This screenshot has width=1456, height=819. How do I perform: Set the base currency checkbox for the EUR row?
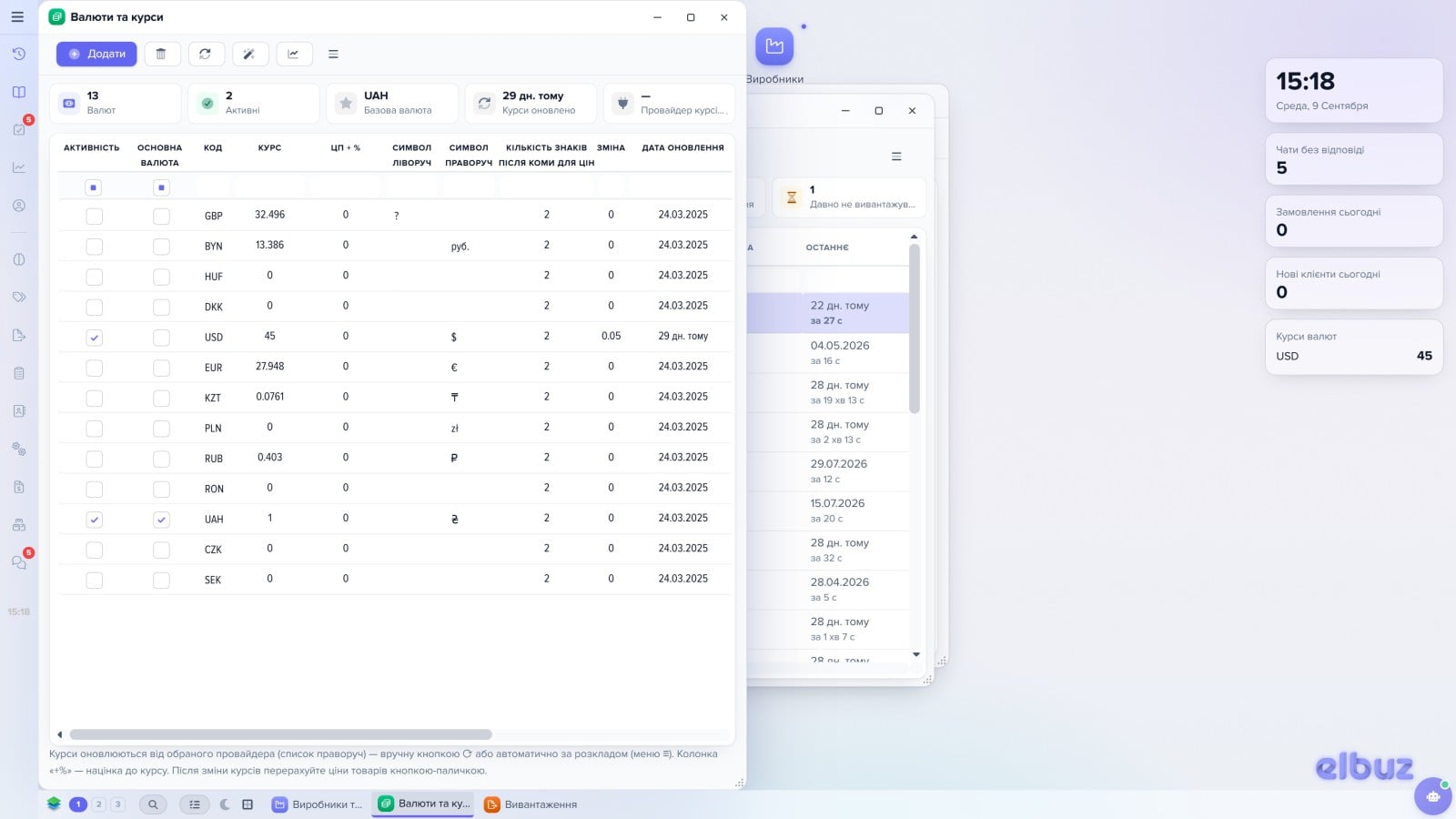(x=161, y=368)
